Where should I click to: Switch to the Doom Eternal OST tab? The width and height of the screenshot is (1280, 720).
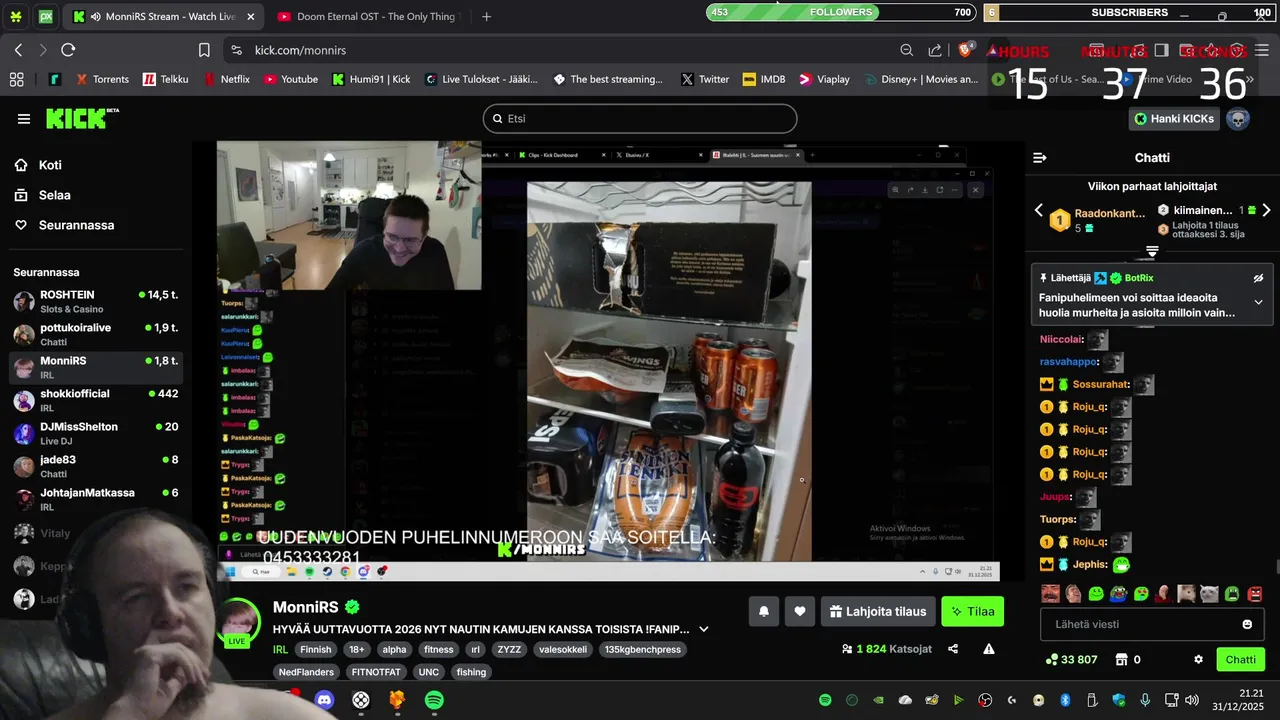(367, 16)
